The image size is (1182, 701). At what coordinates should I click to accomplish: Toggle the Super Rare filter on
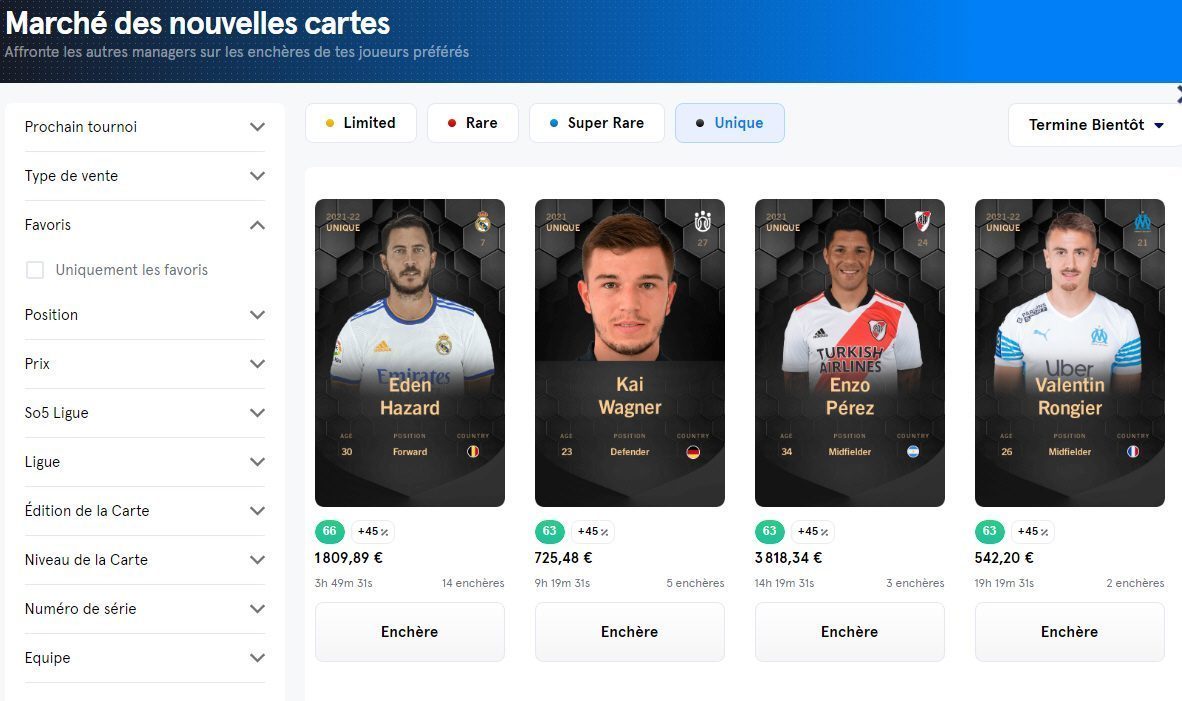tap(596, 122)
